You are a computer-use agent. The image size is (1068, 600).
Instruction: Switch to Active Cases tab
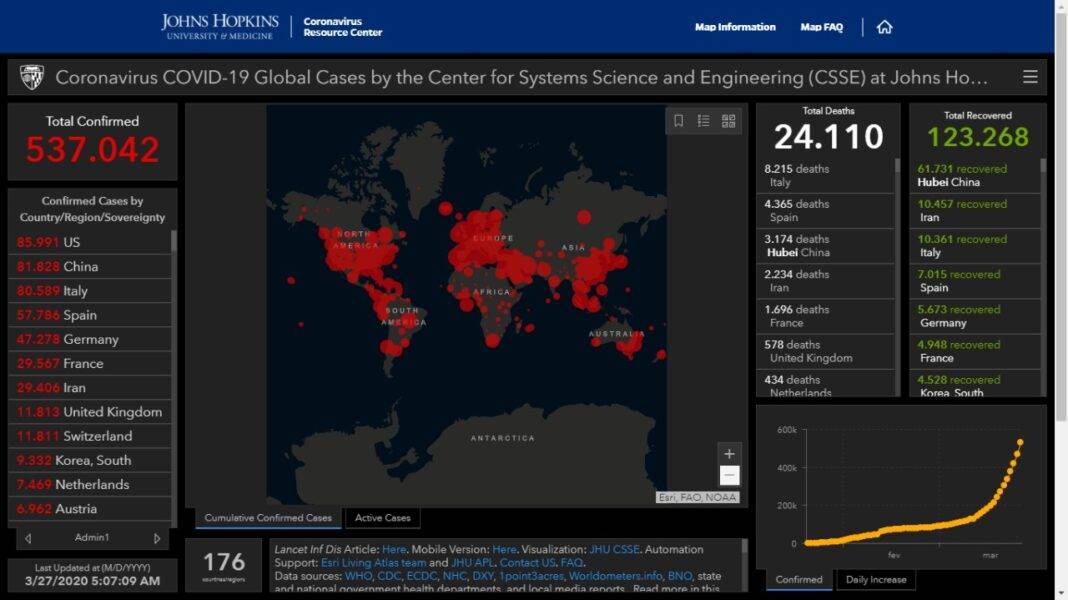[382, 518]
